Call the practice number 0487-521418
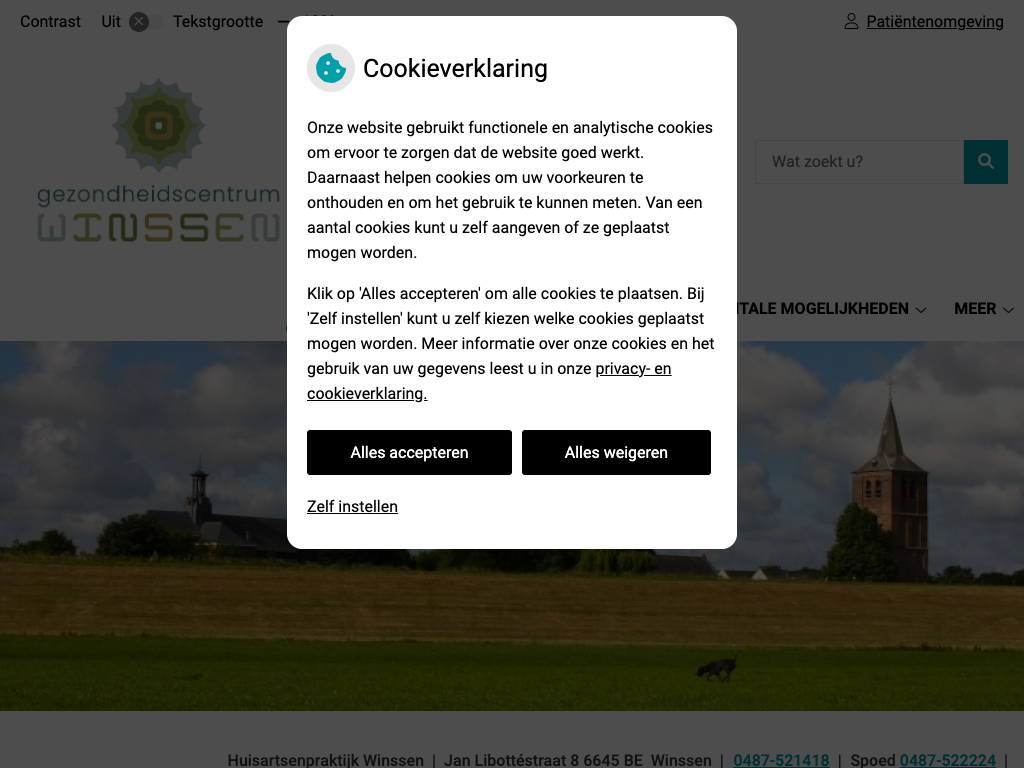This screenshot has height=768, width=1024. point(781,760)
